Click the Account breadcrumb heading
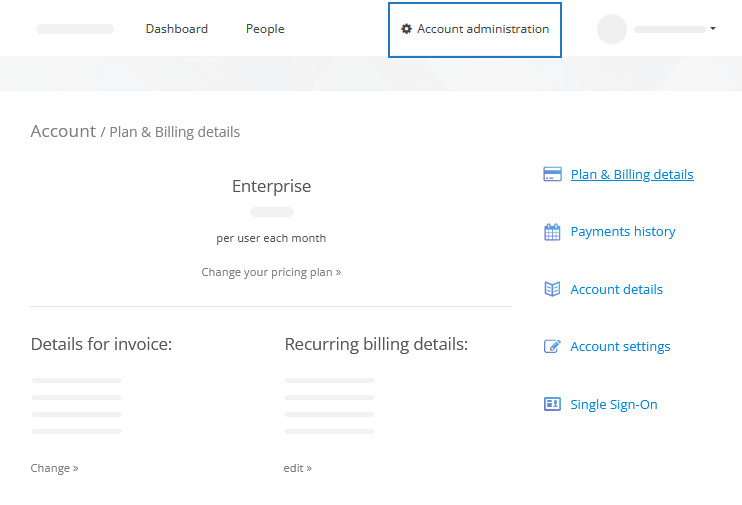This screenshot has height=505, width=742. (x=63, y=131)
